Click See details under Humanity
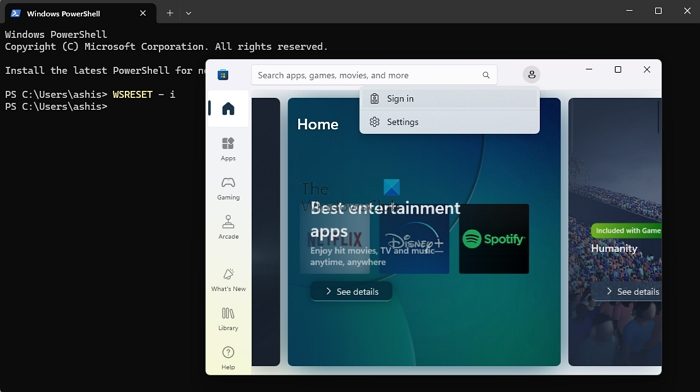Viewport: 700px width, 392px height. [x=627, y=292]
